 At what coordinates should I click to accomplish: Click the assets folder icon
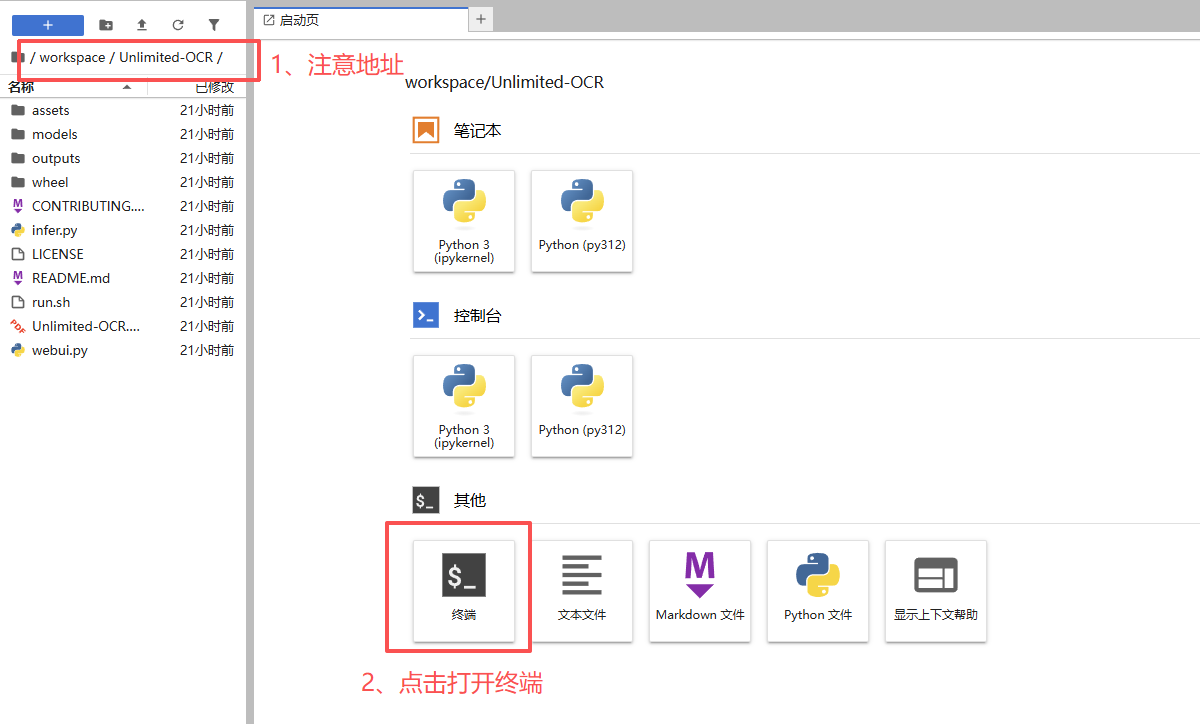tap(18, 110)
